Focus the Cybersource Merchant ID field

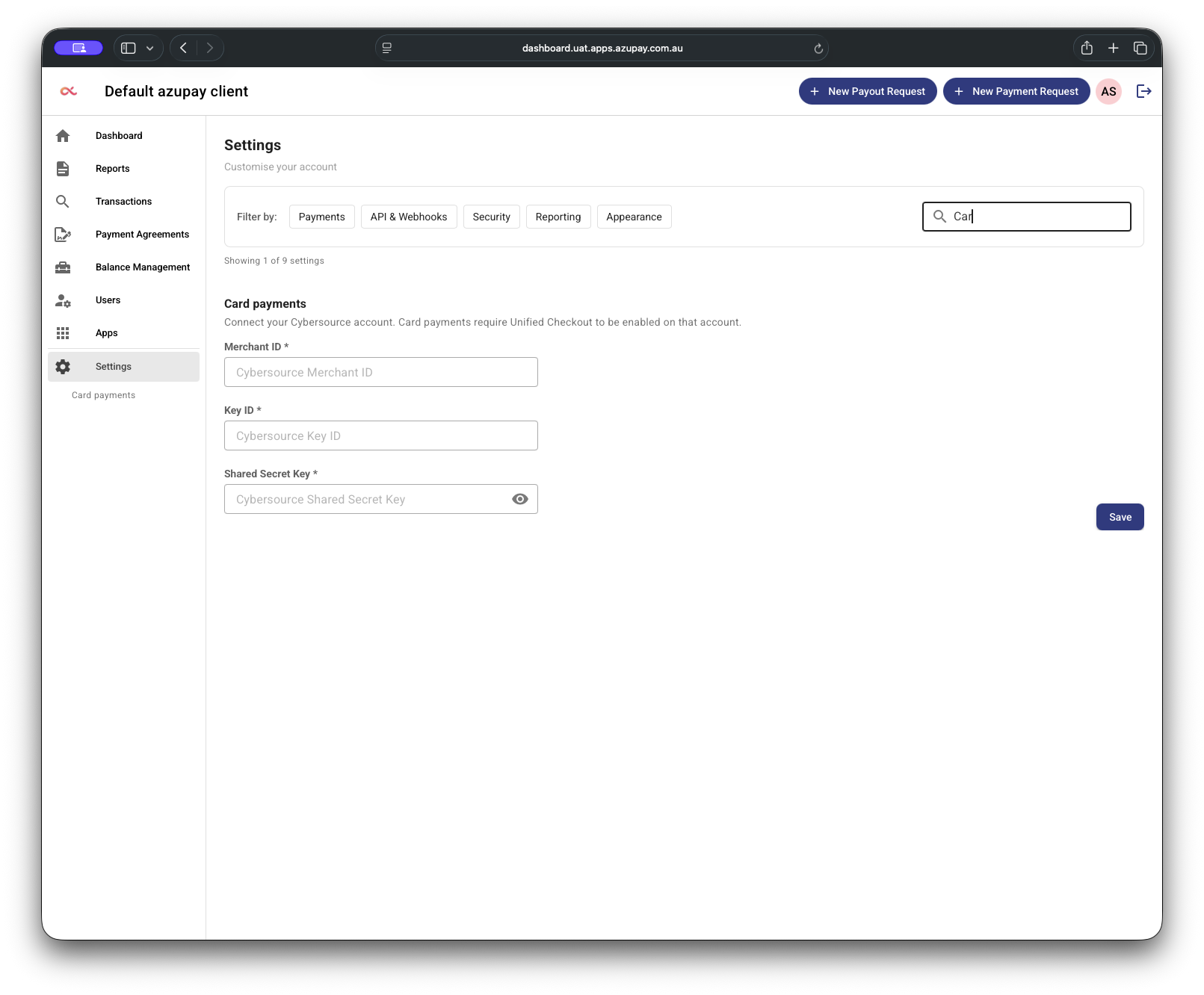(381, 372)
